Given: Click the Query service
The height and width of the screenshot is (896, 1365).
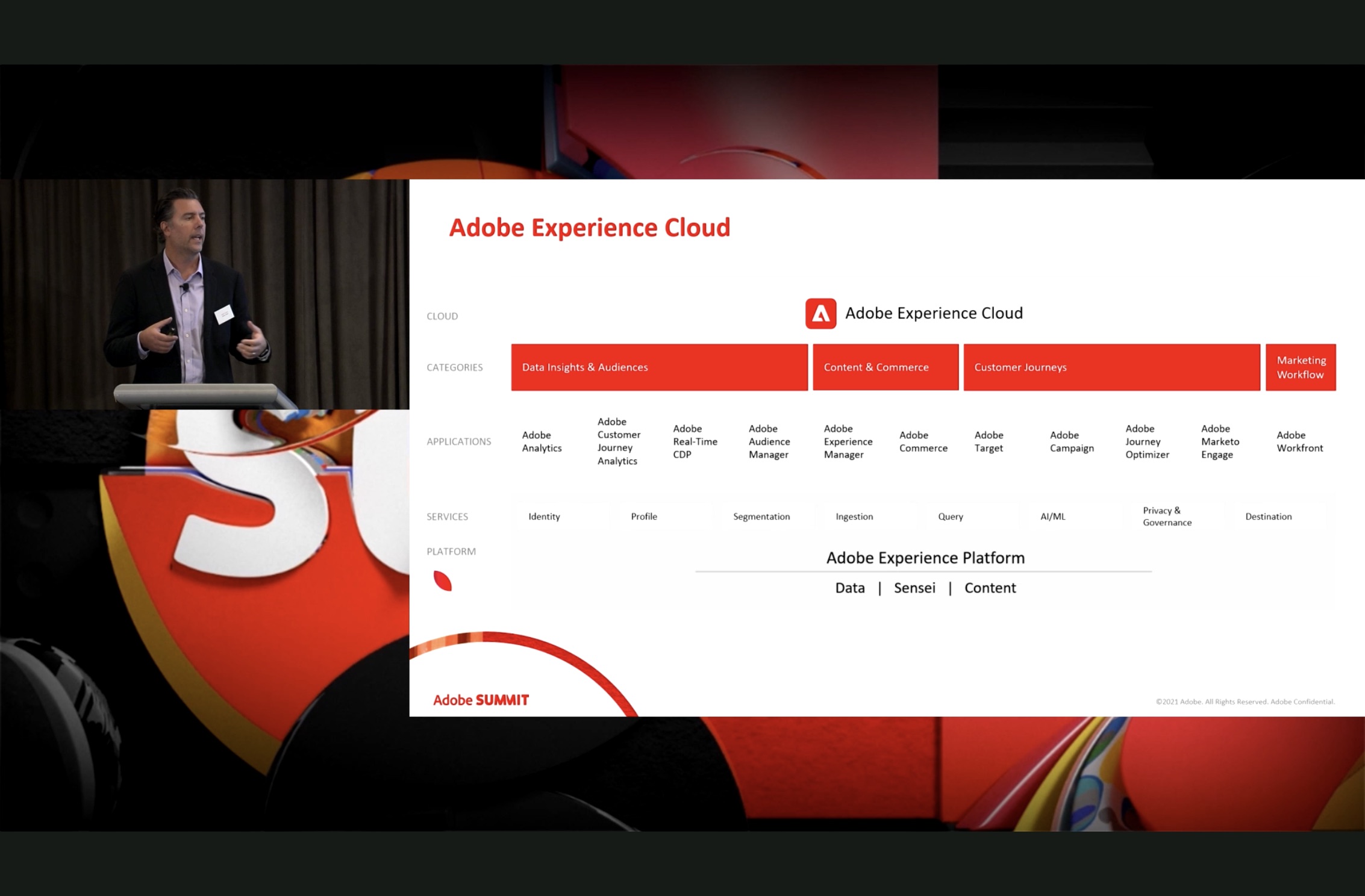Looking at the screenshot, I should point(951,517).
